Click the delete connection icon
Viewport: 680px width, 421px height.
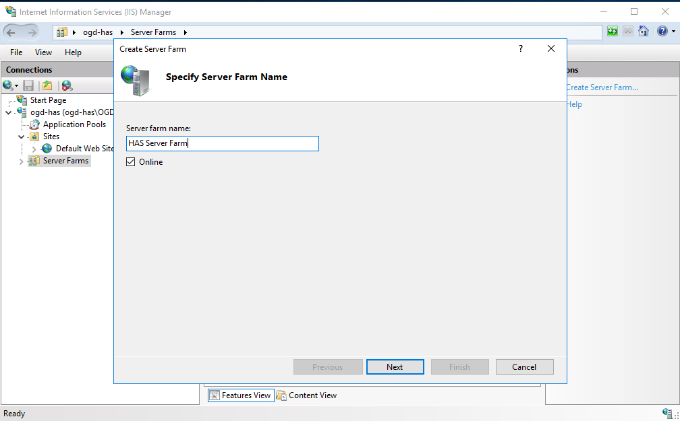(x=67, y=85)
